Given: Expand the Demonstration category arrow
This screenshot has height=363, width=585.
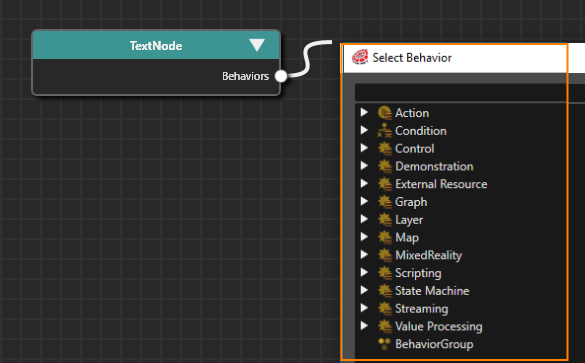Looking at the screenshot, I should (364, 166).
